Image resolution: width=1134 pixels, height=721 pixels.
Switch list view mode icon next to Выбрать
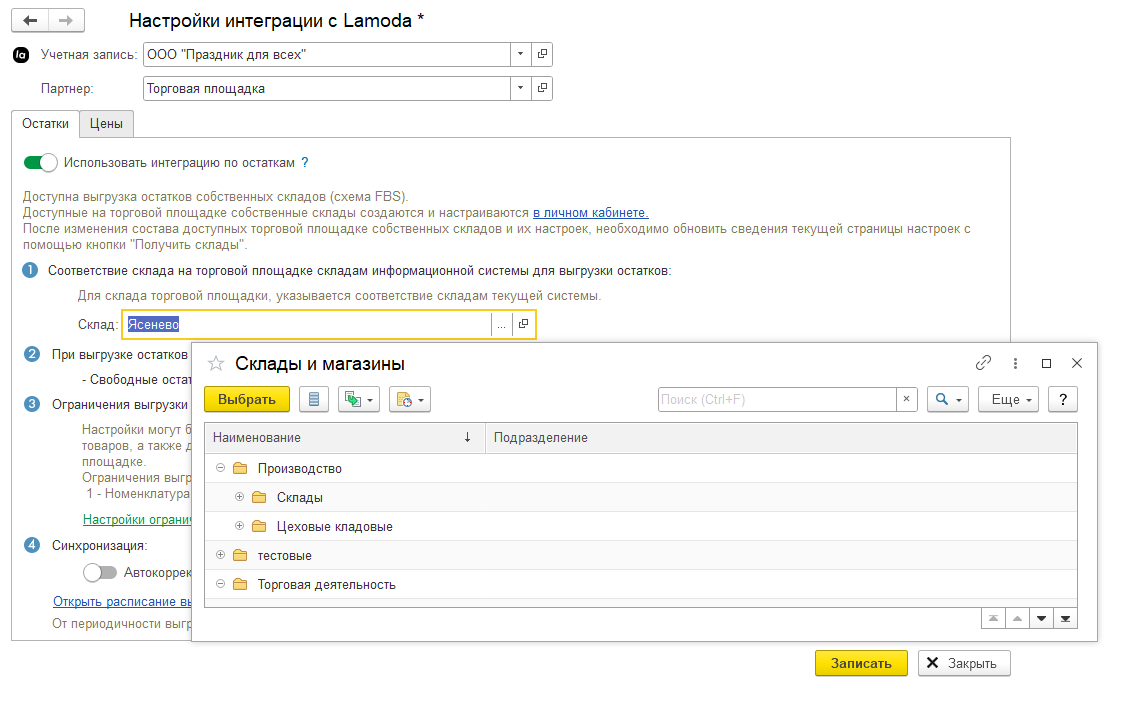[x=314, y=399]
